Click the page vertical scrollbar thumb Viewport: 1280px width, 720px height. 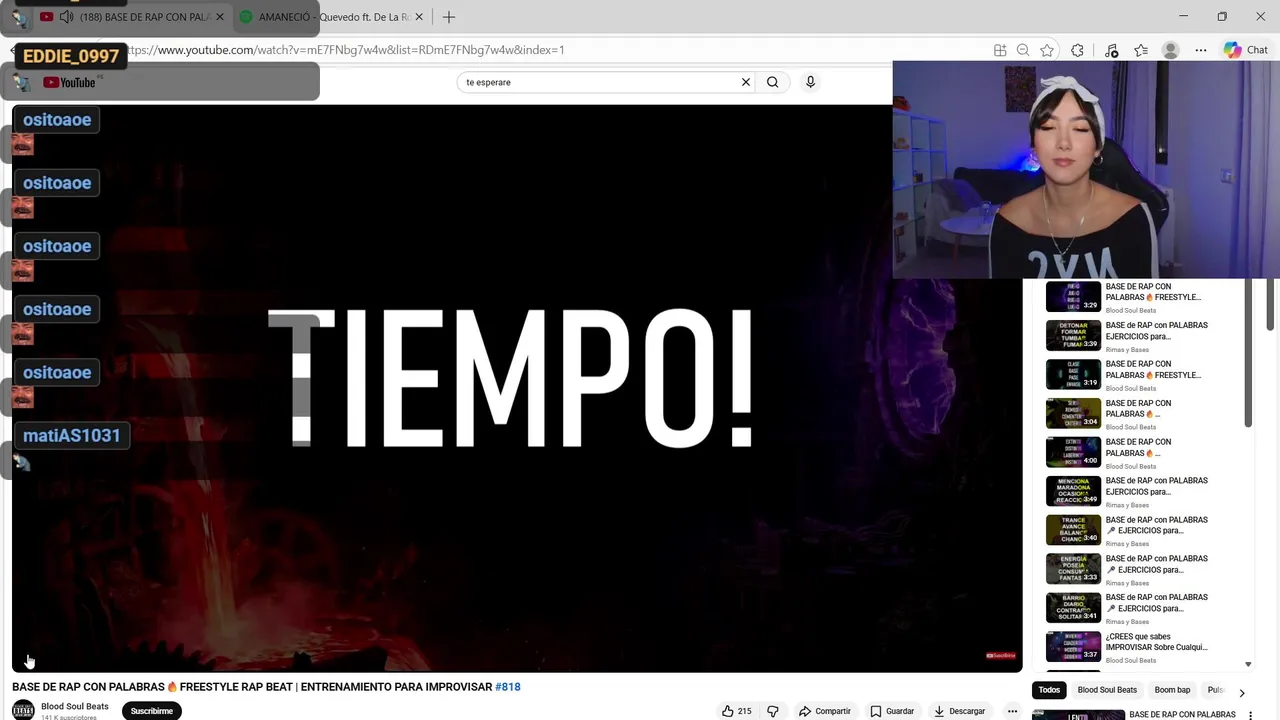coord(1271,304)
